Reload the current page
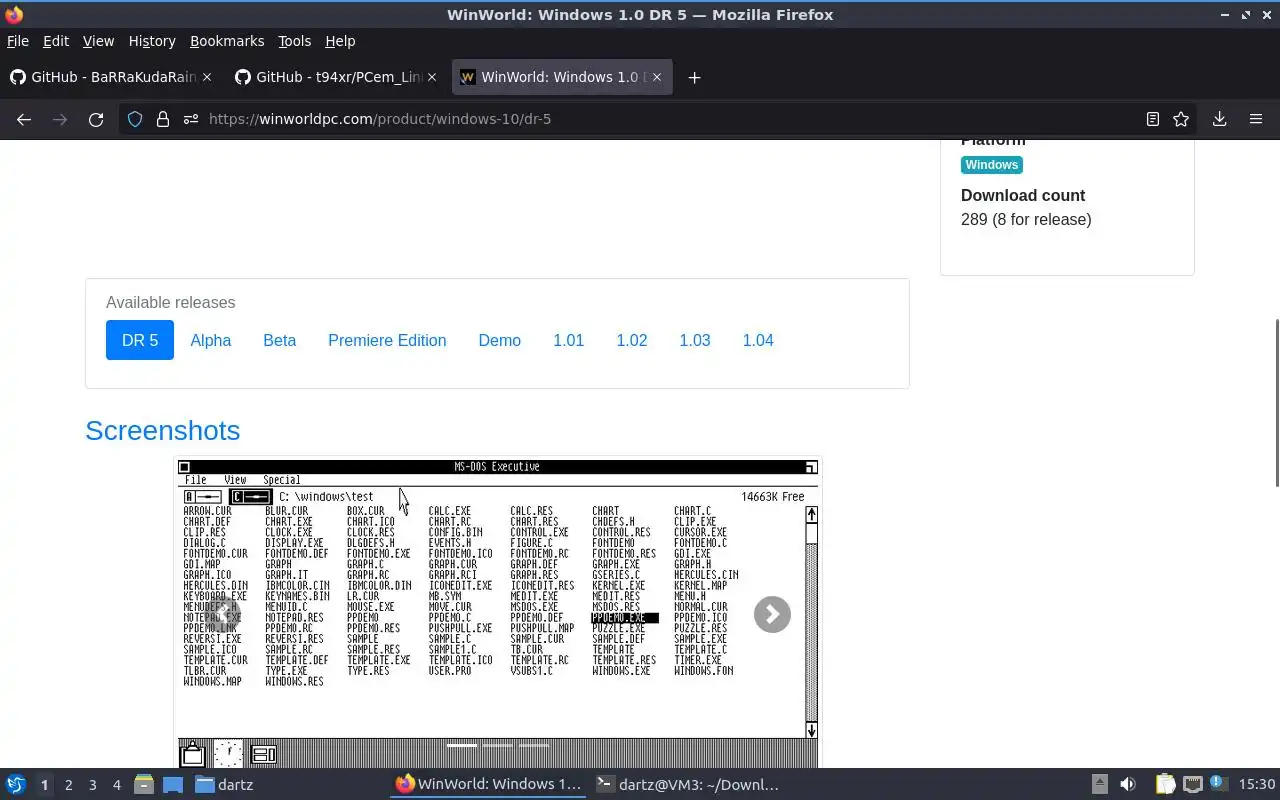The height and width of the screenshot is (800, 1280). (x=96, y=119)
